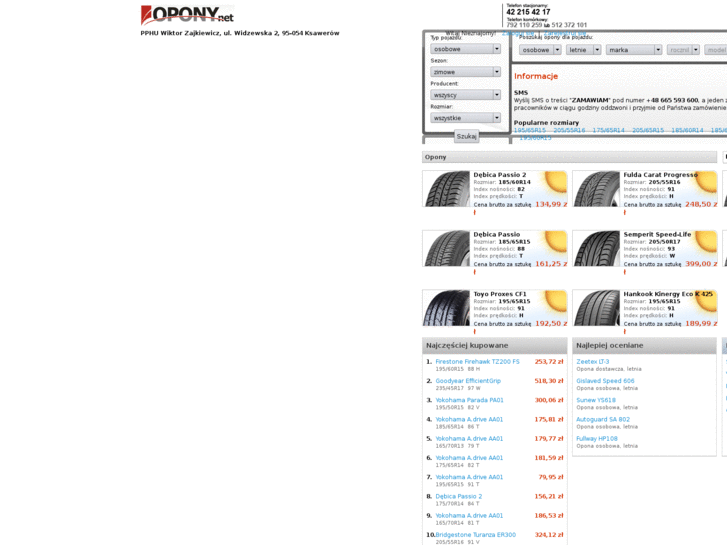
Task: Open Gislaved Speed 606 link
Action: point(605,381)
